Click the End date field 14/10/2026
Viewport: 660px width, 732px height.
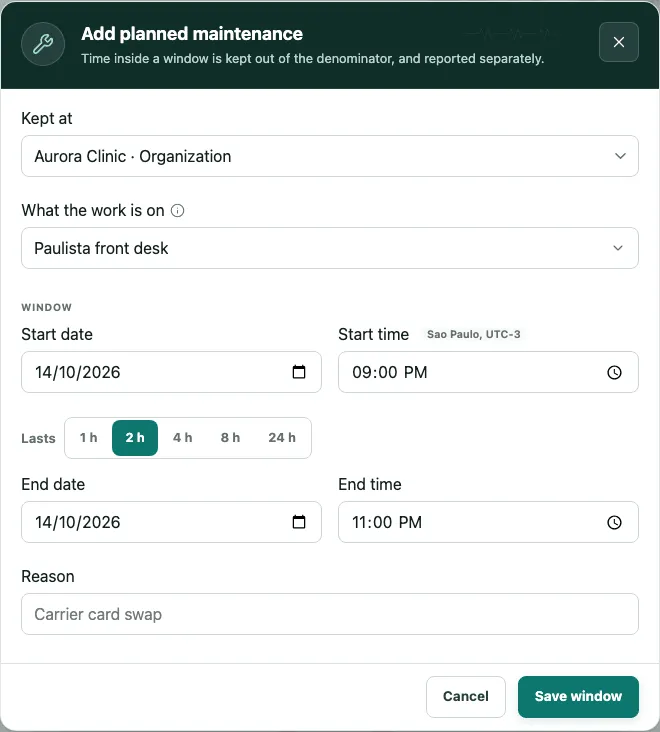tap(171, 522)
